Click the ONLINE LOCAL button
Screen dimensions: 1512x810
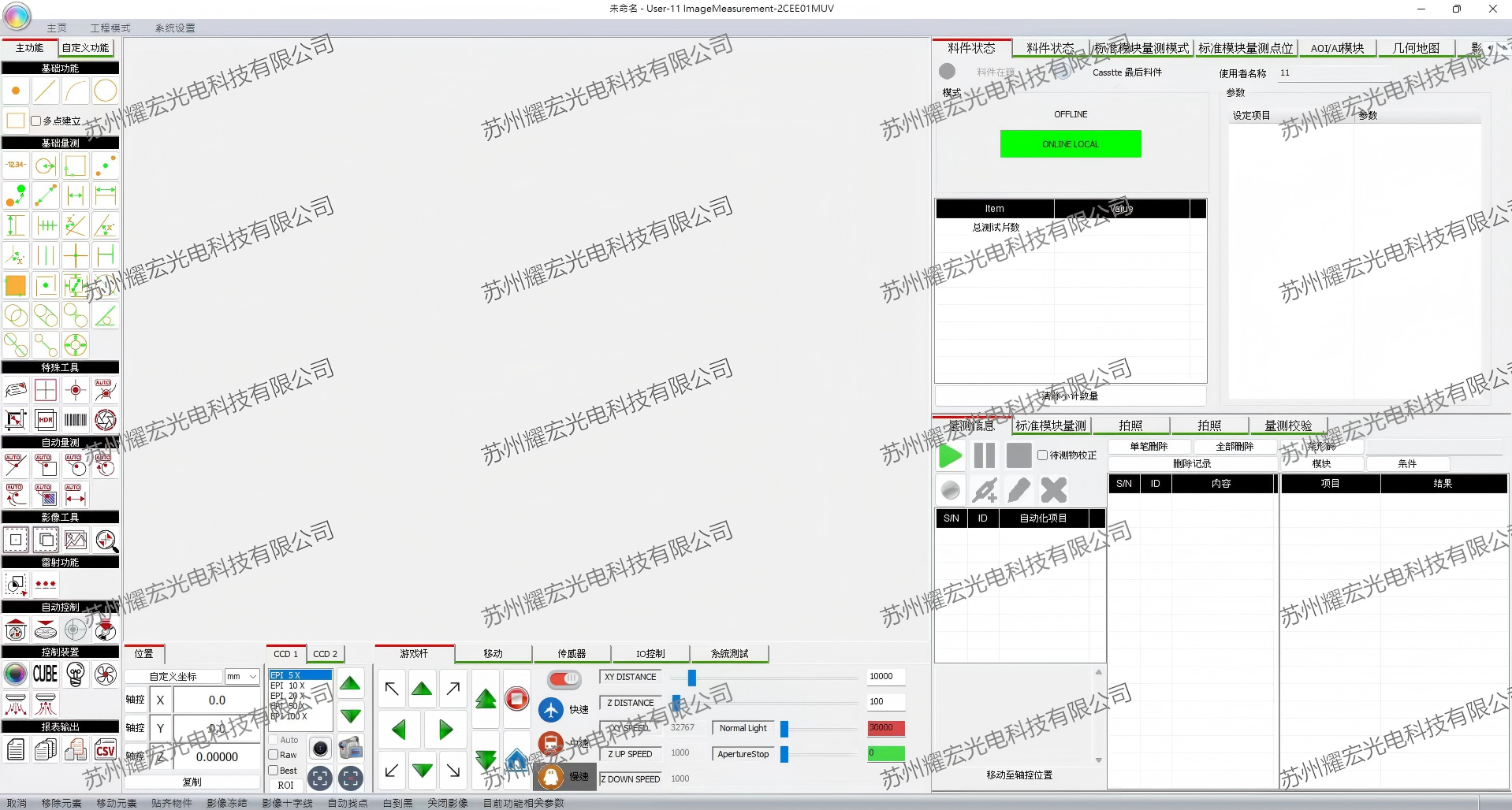[1070, 144]
